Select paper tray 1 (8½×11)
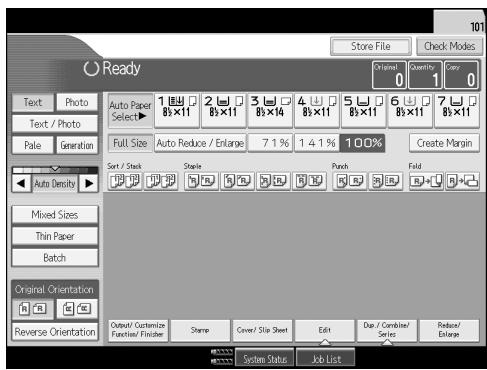The image size is (487, 370). click(x=177, y=111)
